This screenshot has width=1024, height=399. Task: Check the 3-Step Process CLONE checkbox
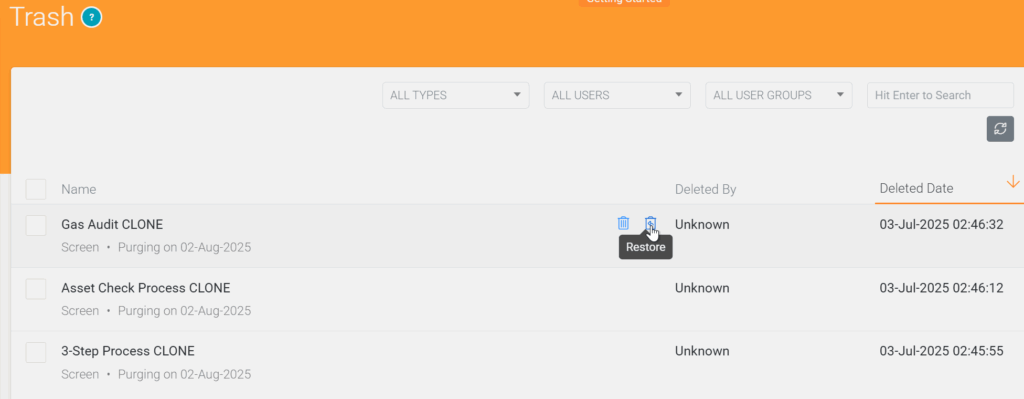coord(36,352)
